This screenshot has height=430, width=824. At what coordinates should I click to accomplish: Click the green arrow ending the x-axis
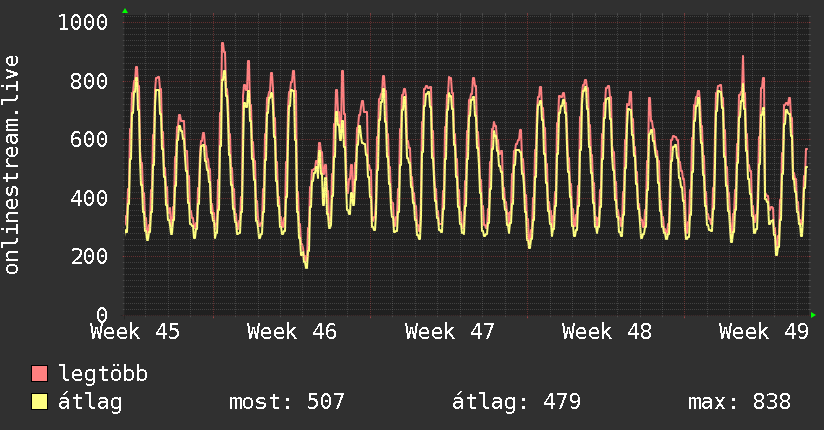(813, 315)
